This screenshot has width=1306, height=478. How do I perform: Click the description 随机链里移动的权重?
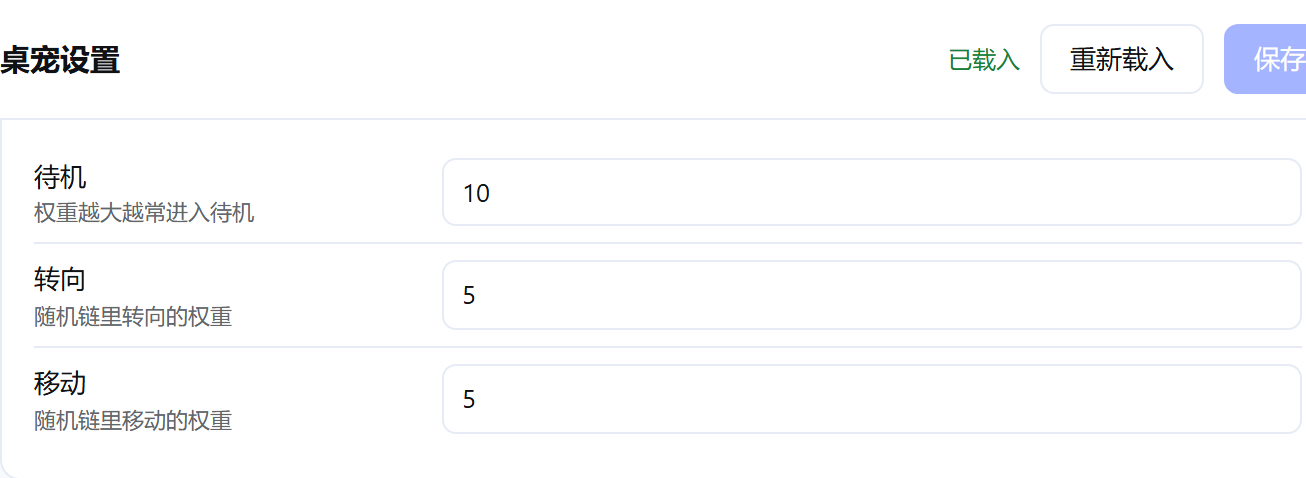point(133,421)
